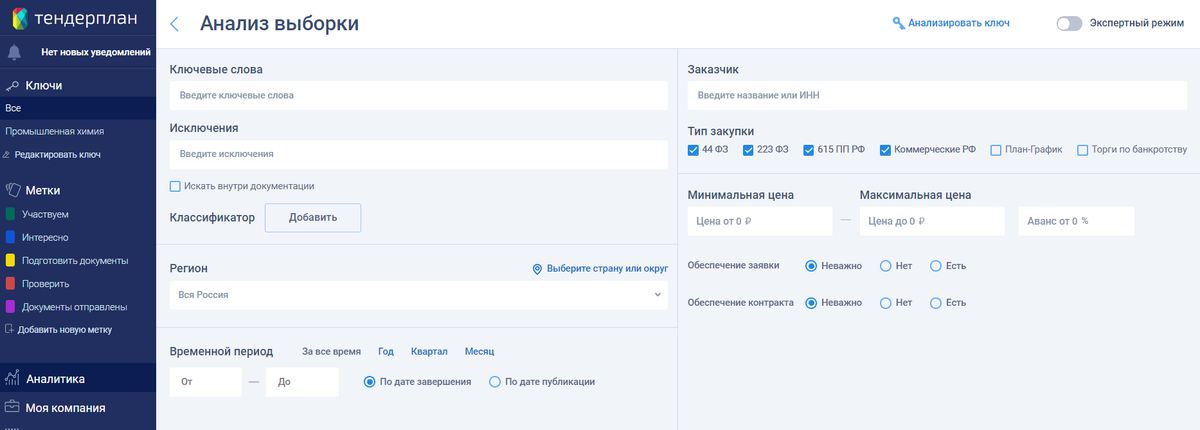The height and width of the screenshot is (430, 1200).
Task: Select the blue Интересно label
Action: pyautogui.click(x=10, y=237)
